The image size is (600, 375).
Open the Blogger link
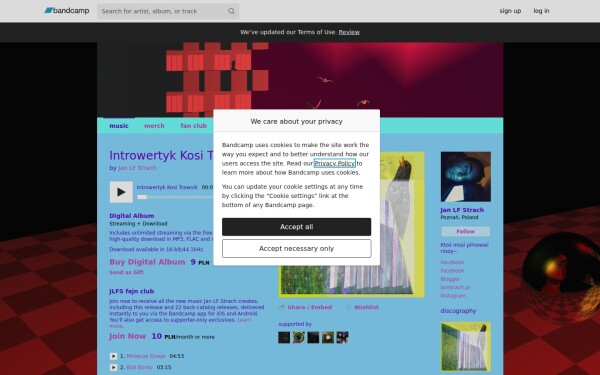tap(450, 279)
